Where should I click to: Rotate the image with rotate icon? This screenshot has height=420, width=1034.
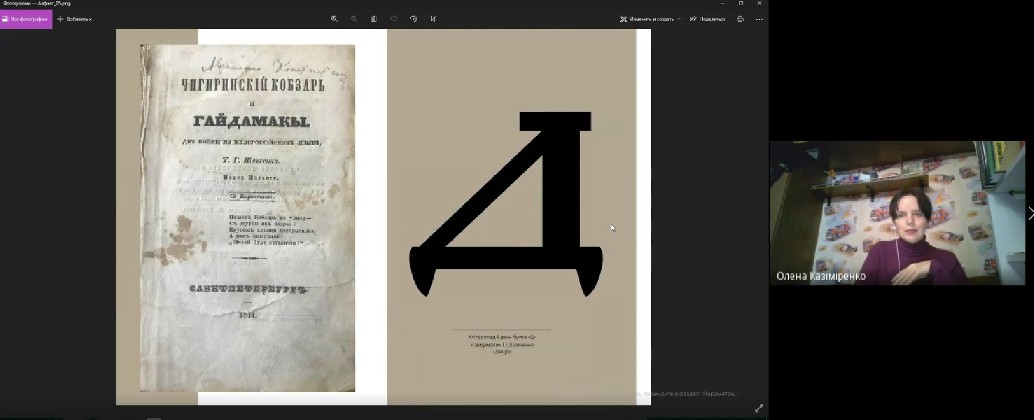pos(413,18)
